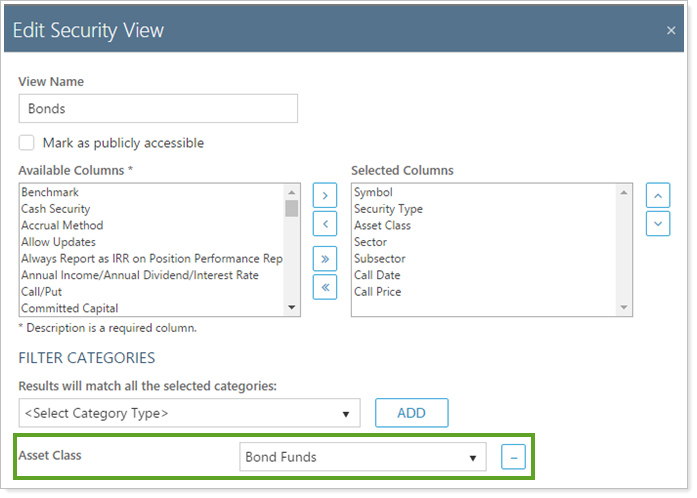Move selected column down in order
Screen dimensions: 697x498
(657, 224)
